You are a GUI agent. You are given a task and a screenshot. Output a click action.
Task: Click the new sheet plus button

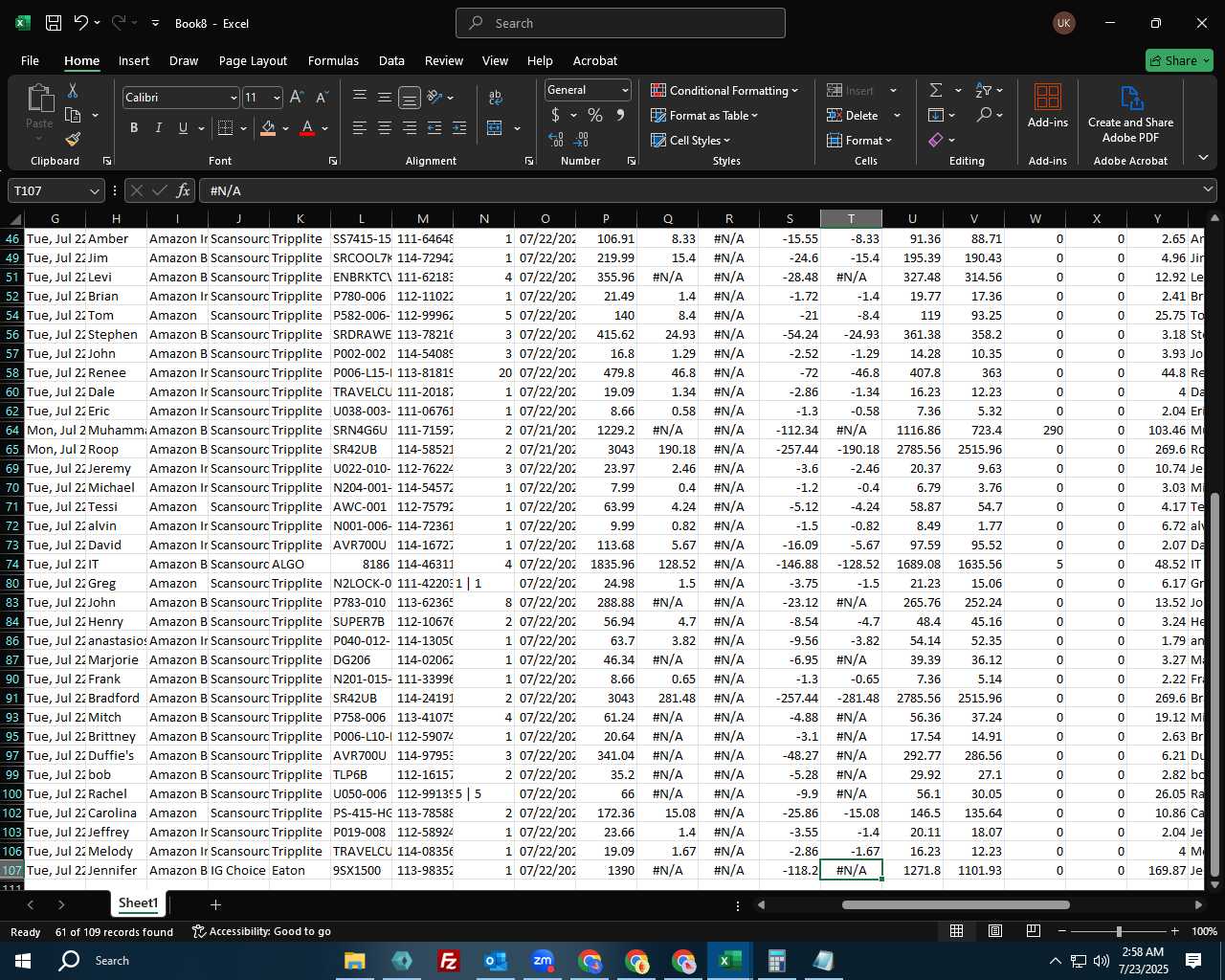(215, 904)
